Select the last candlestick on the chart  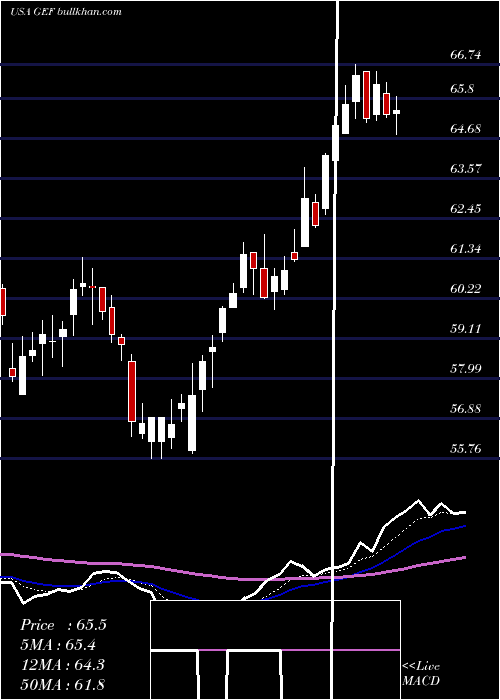pyautogui.click(x=396, y=114)
